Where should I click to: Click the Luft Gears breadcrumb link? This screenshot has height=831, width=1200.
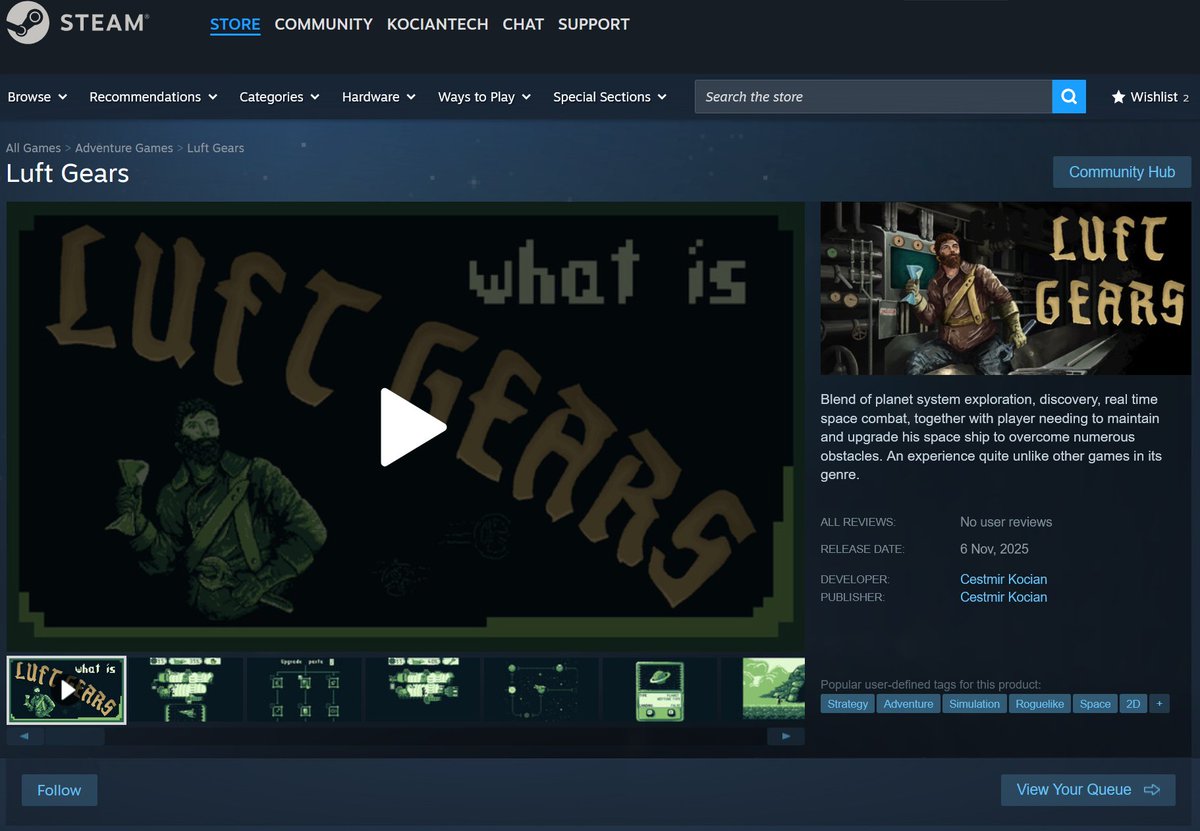coord(215,148)
